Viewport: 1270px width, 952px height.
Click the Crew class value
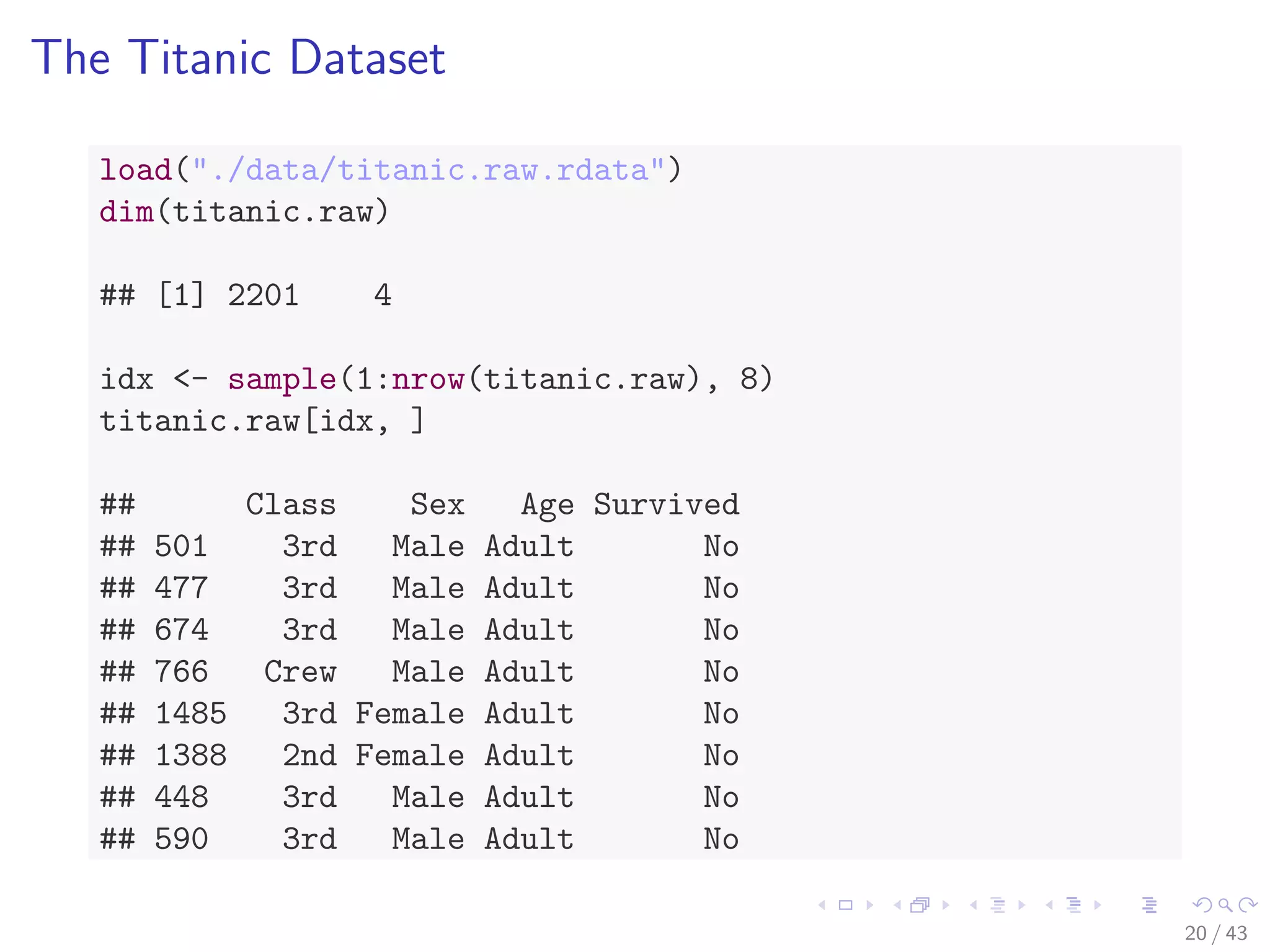[x=300, y=671]
